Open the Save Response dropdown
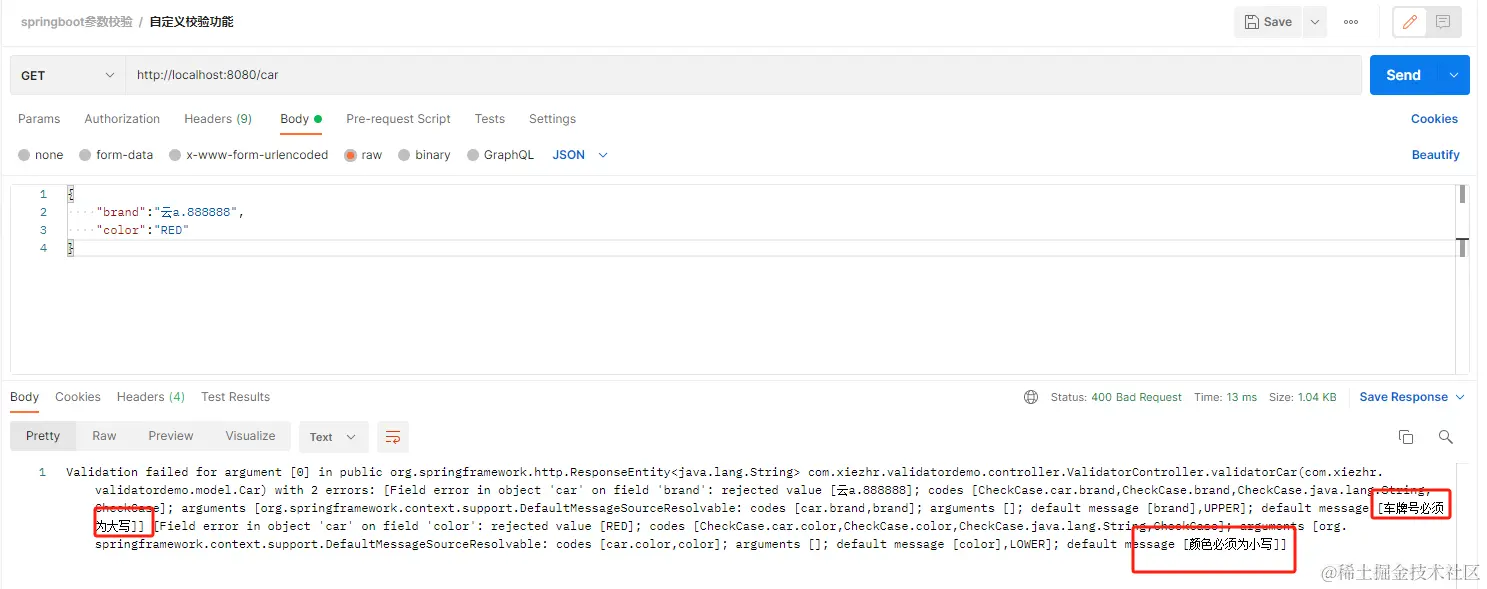The image size is (1487, 589). [1412, 397]
